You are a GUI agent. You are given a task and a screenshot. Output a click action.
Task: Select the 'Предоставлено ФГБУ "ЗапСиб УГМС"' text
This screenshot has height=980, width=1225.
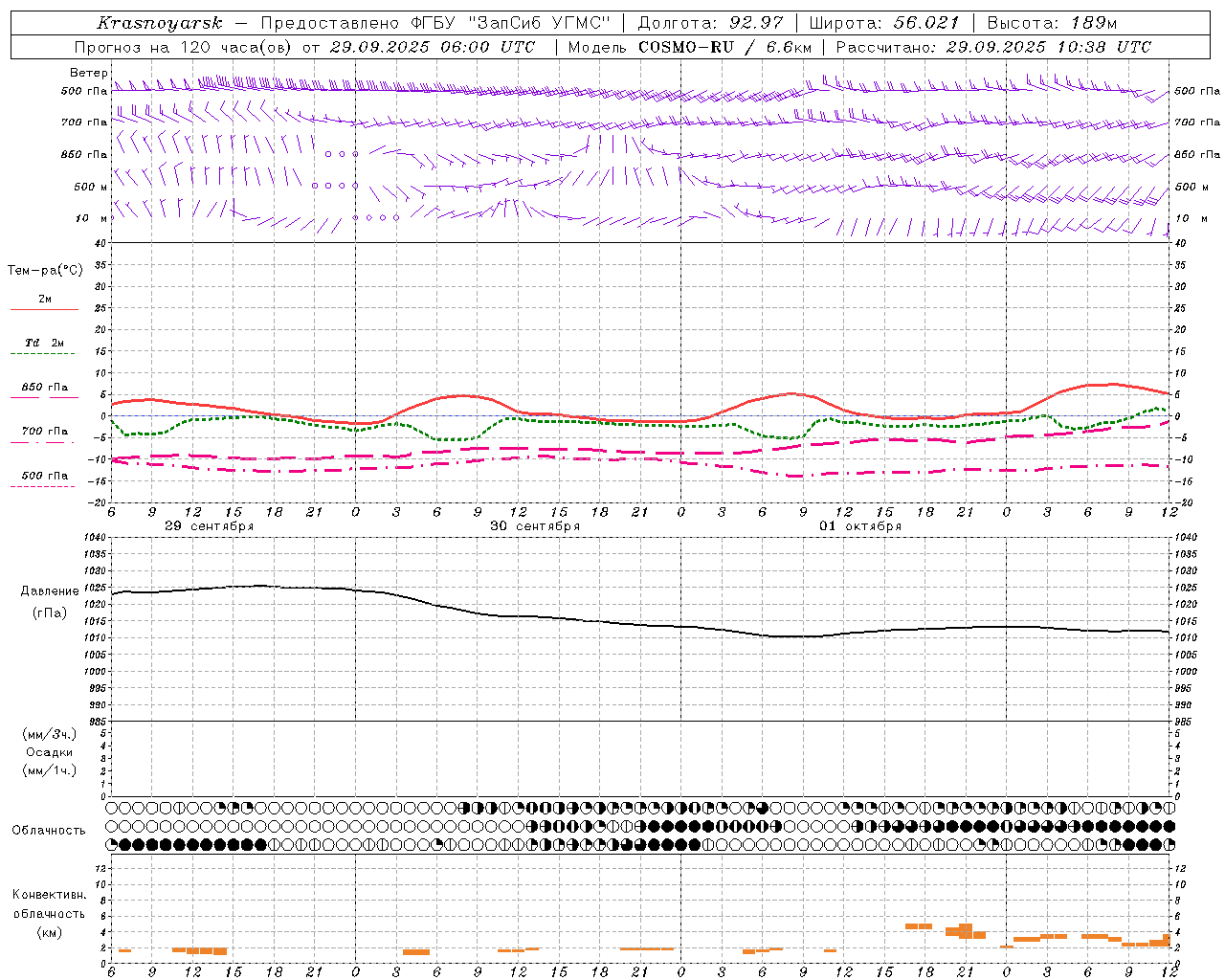point(435,23)
